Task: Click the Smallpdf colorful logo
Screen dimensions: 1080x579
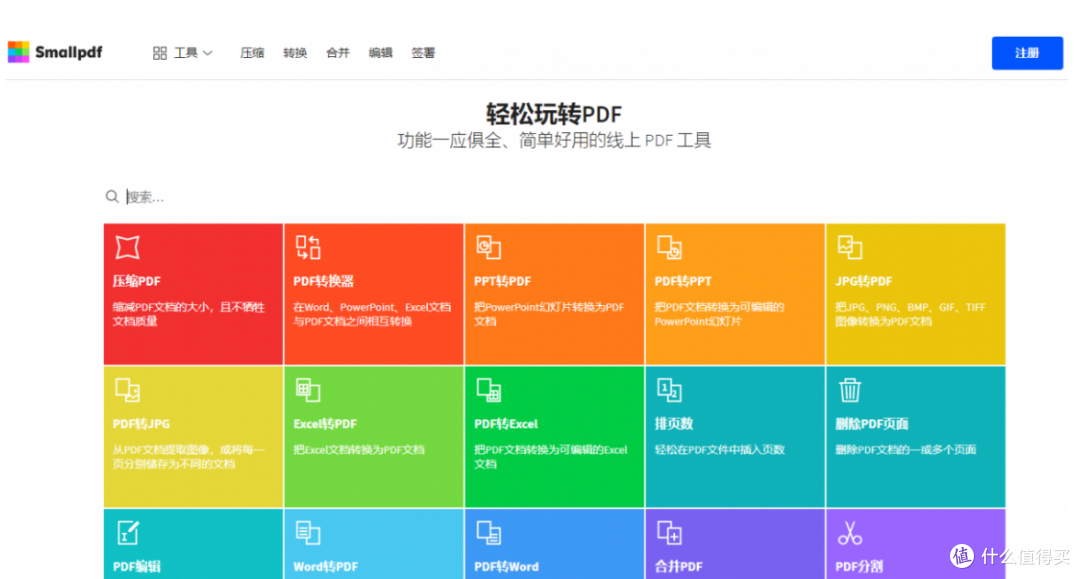Action: pyautogui.click(x=19, y=52)
